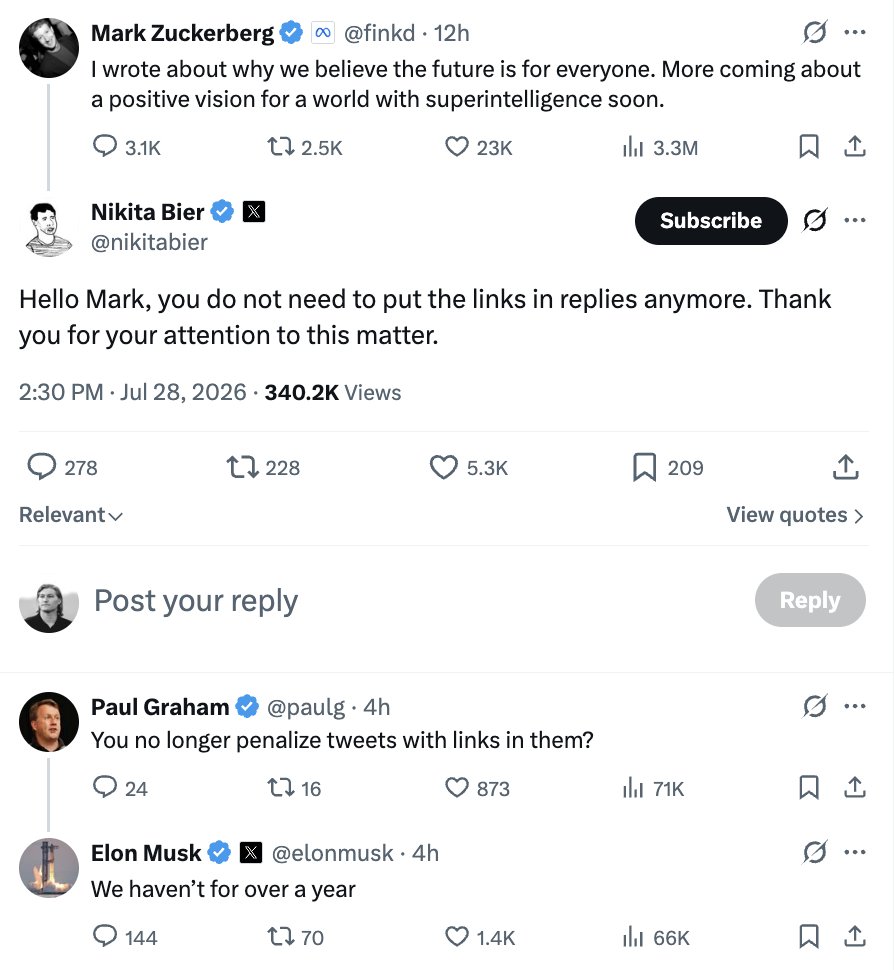Image resolution: width=894 pixels, height=970 pixels.
Task: Toggle like on Elon Musk's reply
Action: [x=457, y=937]
